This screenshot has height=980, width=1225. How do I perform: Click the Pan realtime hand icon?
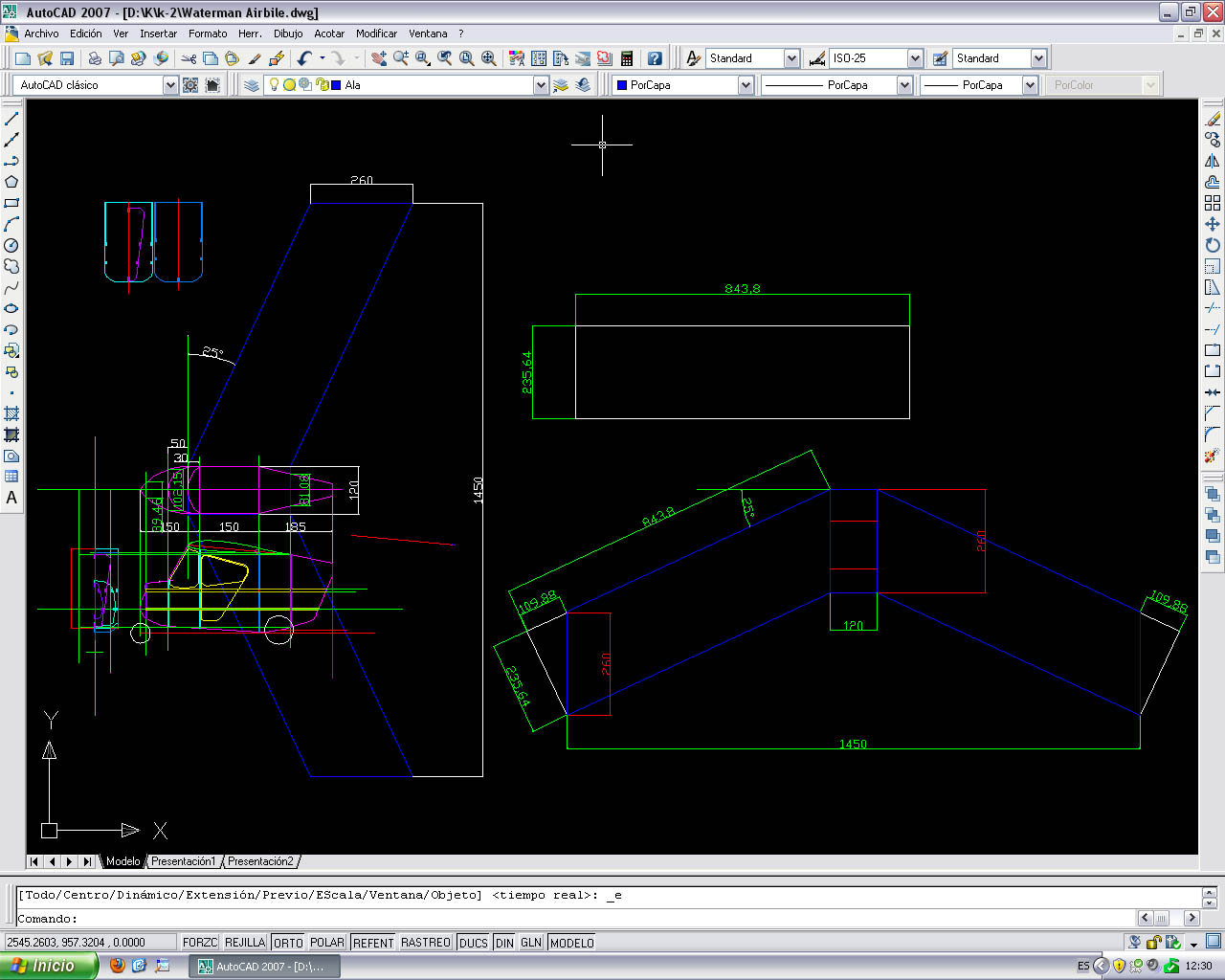click(379, 58)
